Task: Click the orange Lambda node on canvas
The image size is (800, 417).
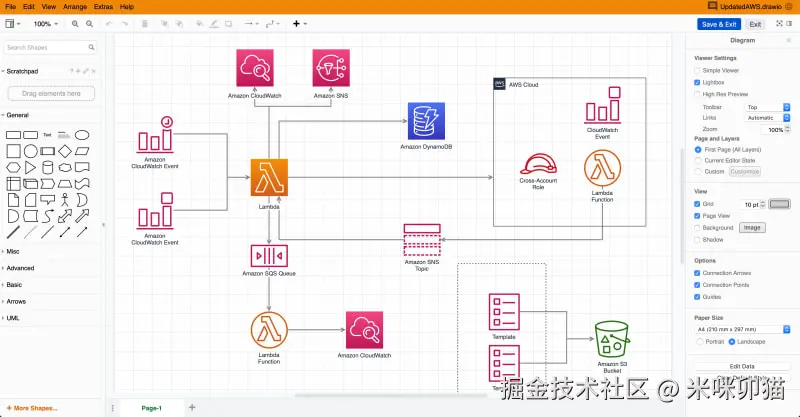Action: (x=269, y=177)
